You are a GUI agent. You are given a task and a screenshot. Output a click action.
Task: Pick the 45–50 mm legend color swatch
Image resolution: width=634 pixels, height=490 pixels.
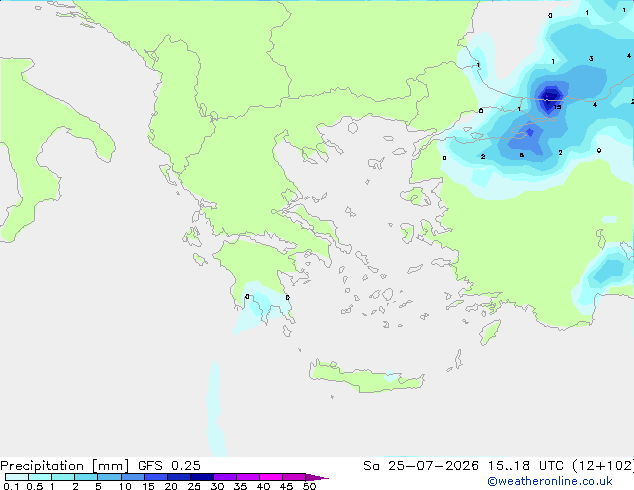point(294,477)
